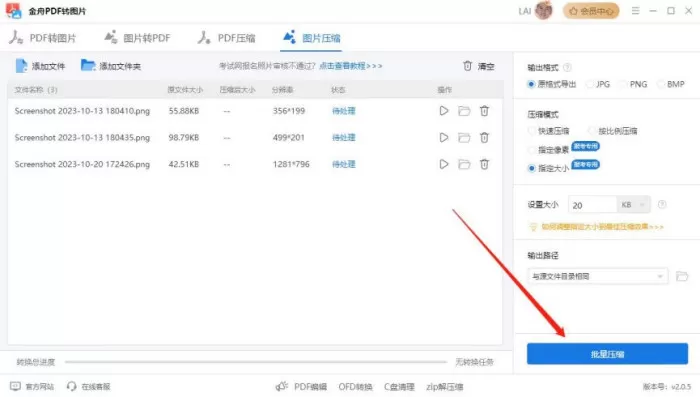Clear the file list with 清空

point(479,66)
